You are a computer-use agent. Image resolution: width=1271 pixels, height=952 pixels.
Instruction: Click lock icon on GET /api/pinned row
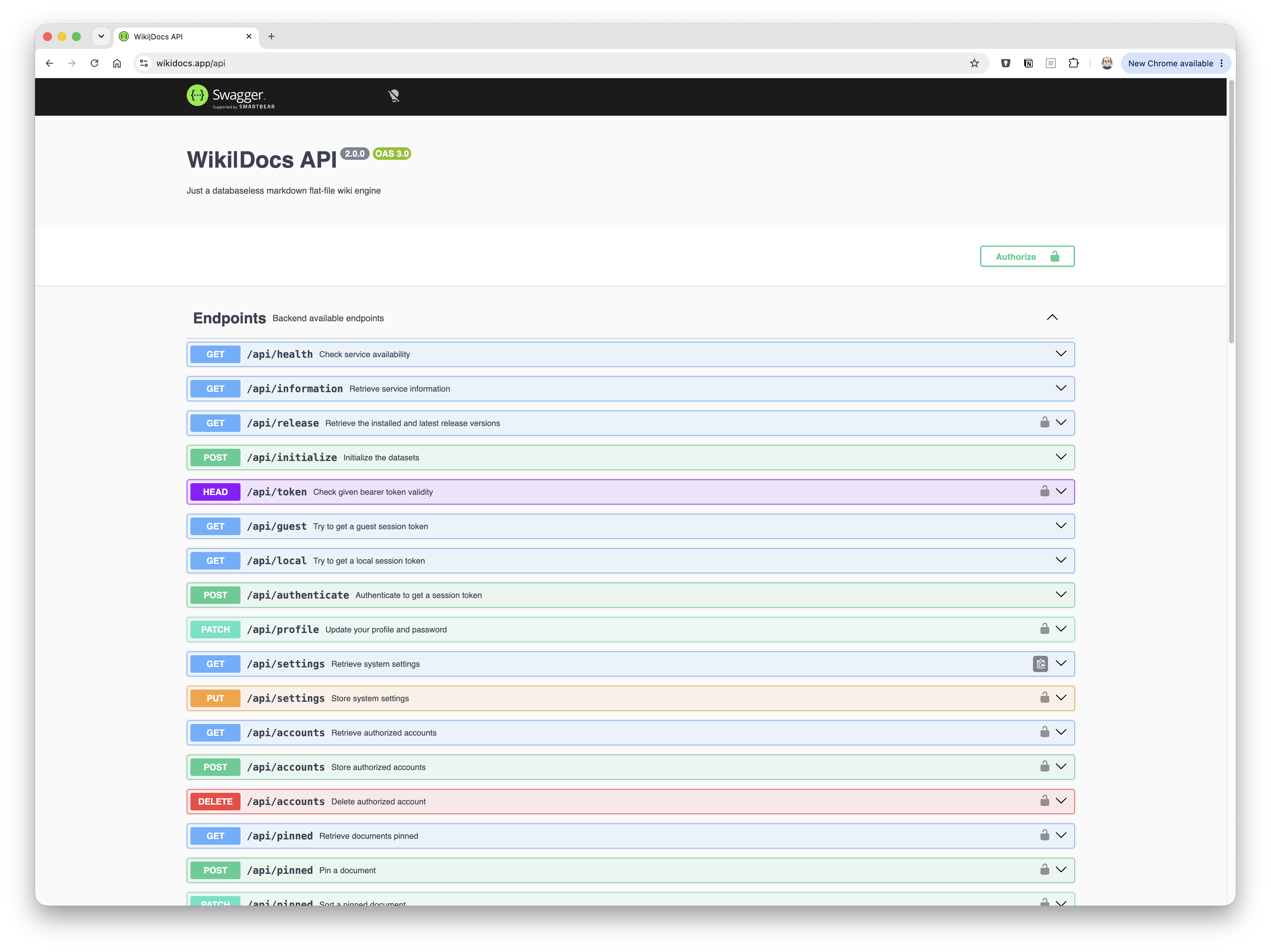1044,835
